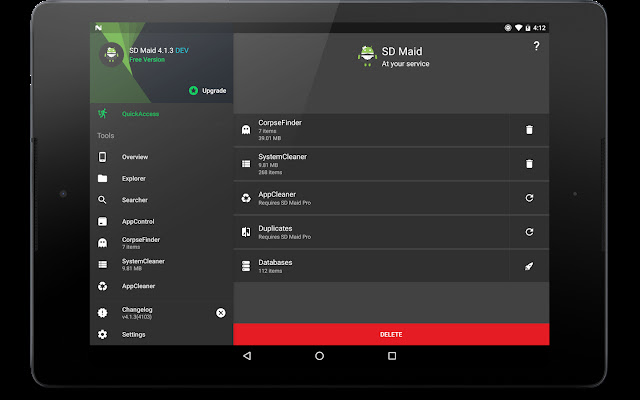Click 'Requires SD Maid Pro' under AppCleaner

tap(284, 203)
